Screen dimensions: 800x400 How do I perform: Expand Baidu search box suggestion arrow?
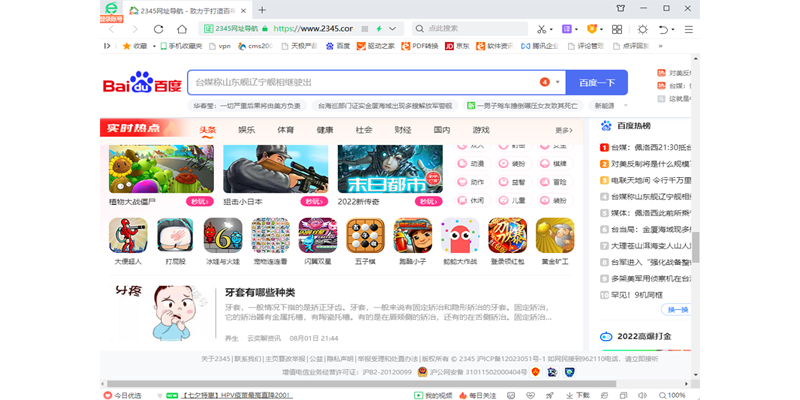click(x=557, y=82)
